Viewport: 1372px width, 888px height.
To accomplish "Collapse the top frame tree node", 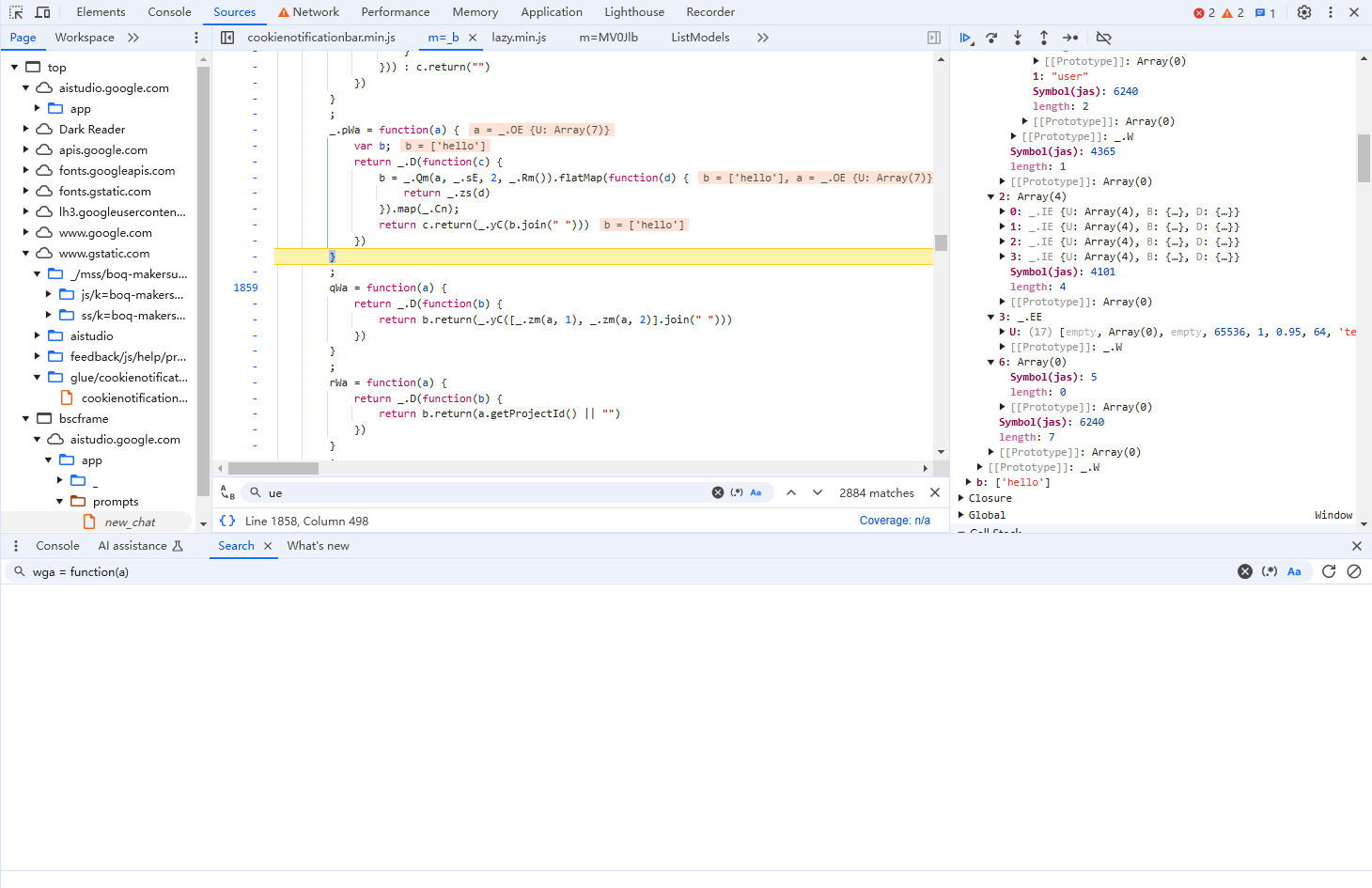I will (x=14, y=68).
